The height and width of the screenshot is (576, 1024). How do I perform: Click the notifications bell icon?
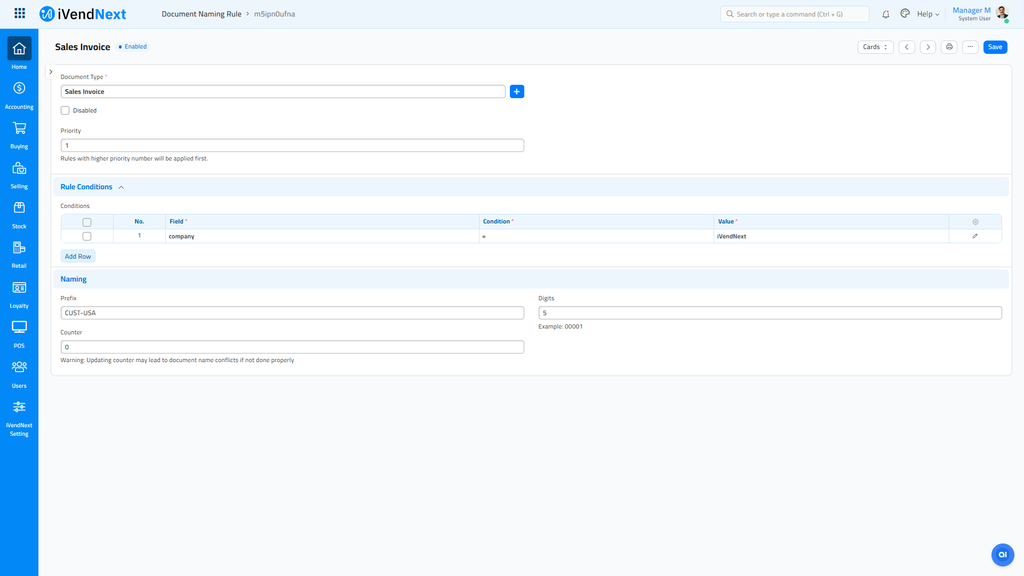tap(885, 14)
